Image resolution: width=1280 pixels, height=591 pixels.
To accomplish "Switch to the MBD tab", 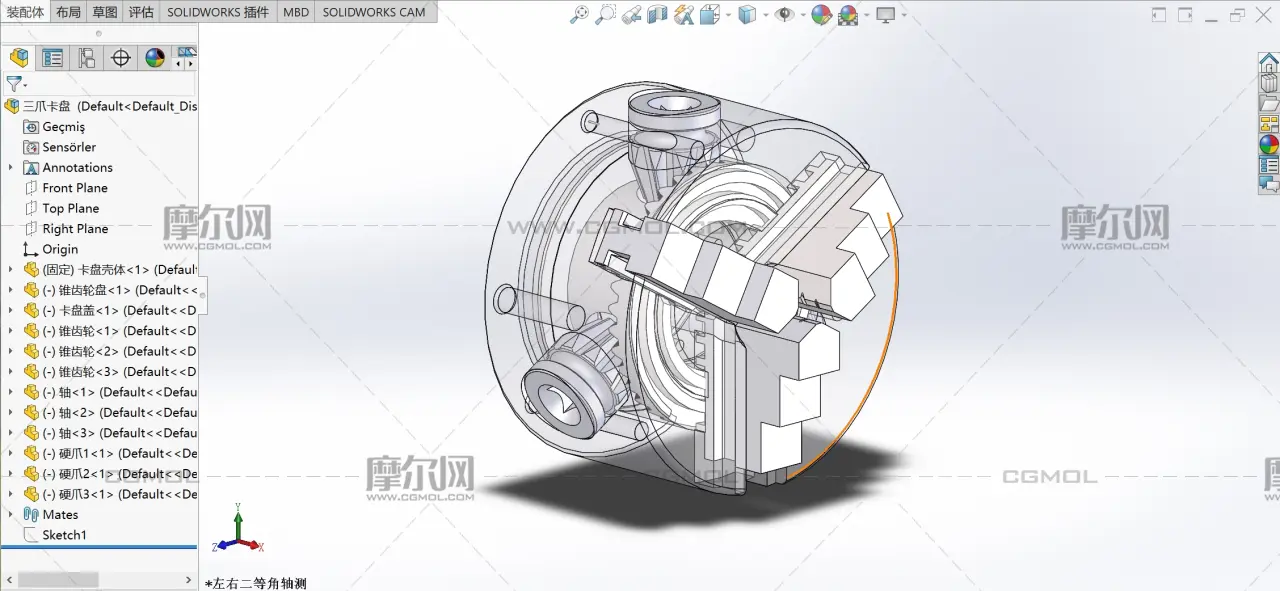I will tap(295, 12).
